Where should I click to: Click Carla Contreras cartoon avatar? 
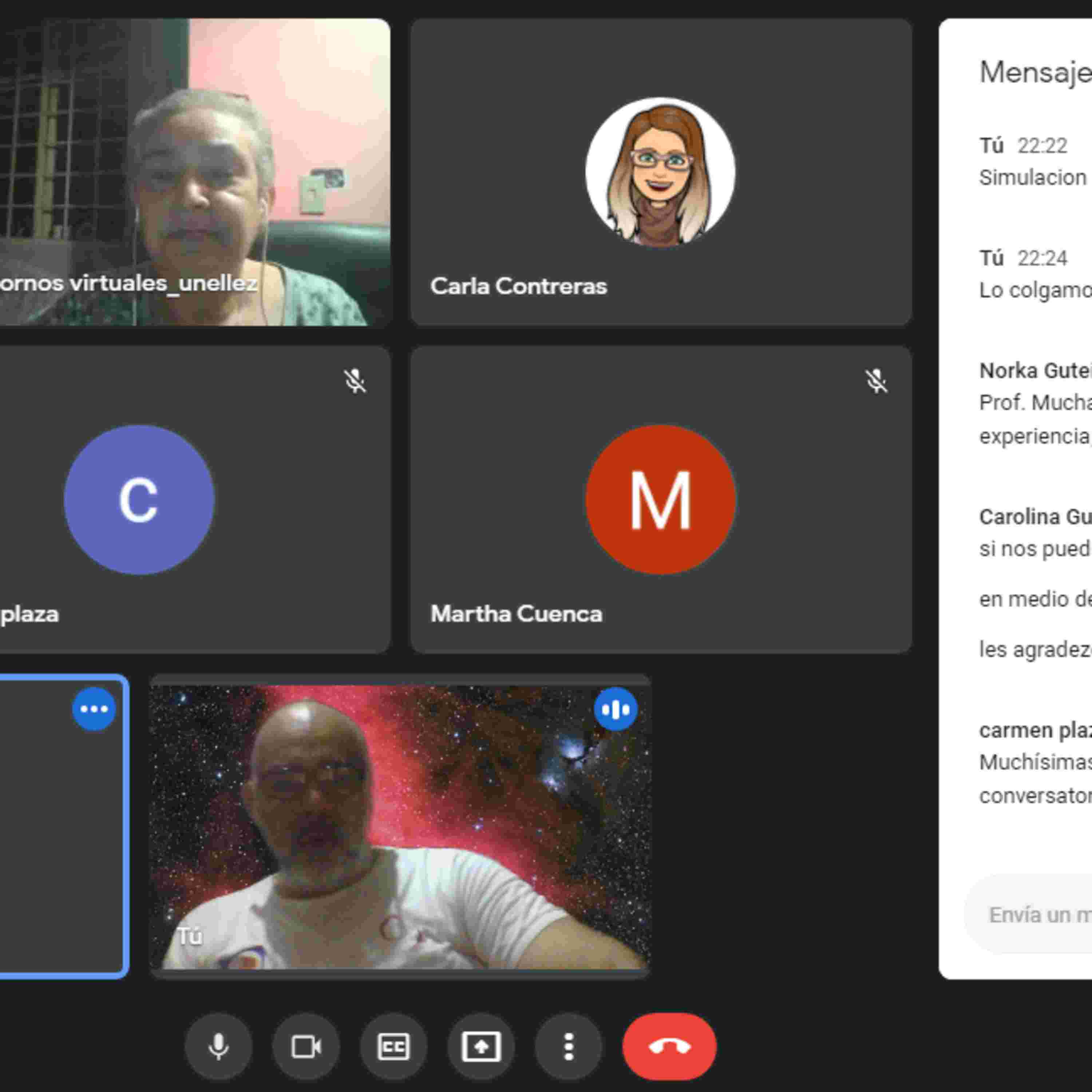[660, 172]
